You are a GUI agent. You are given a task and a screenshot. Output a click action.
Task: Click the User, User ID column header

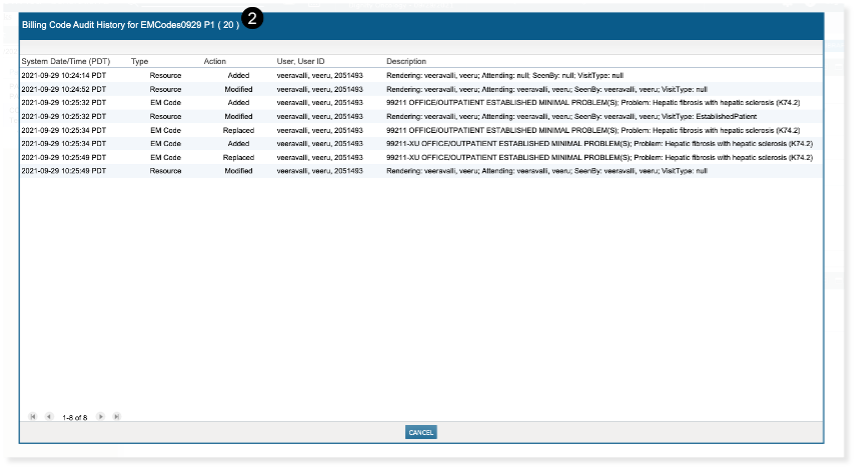300,62
